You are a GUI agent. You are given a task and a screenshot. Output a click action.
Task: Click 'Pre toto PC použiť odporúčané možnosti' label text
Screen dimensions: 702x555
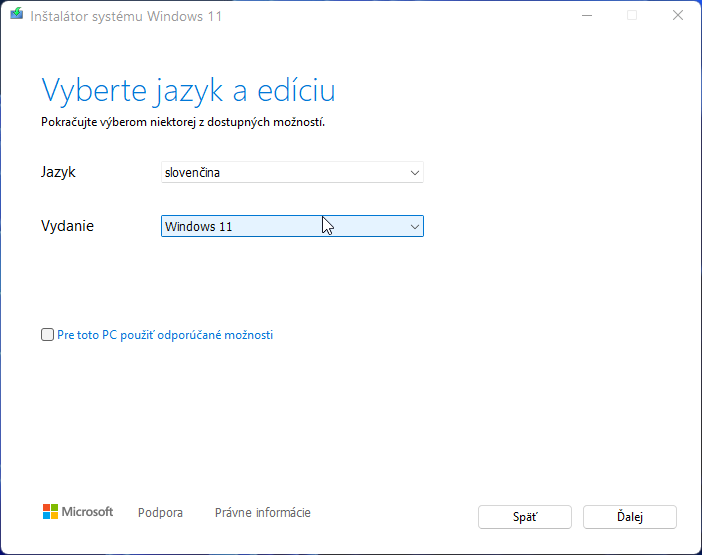165,335
